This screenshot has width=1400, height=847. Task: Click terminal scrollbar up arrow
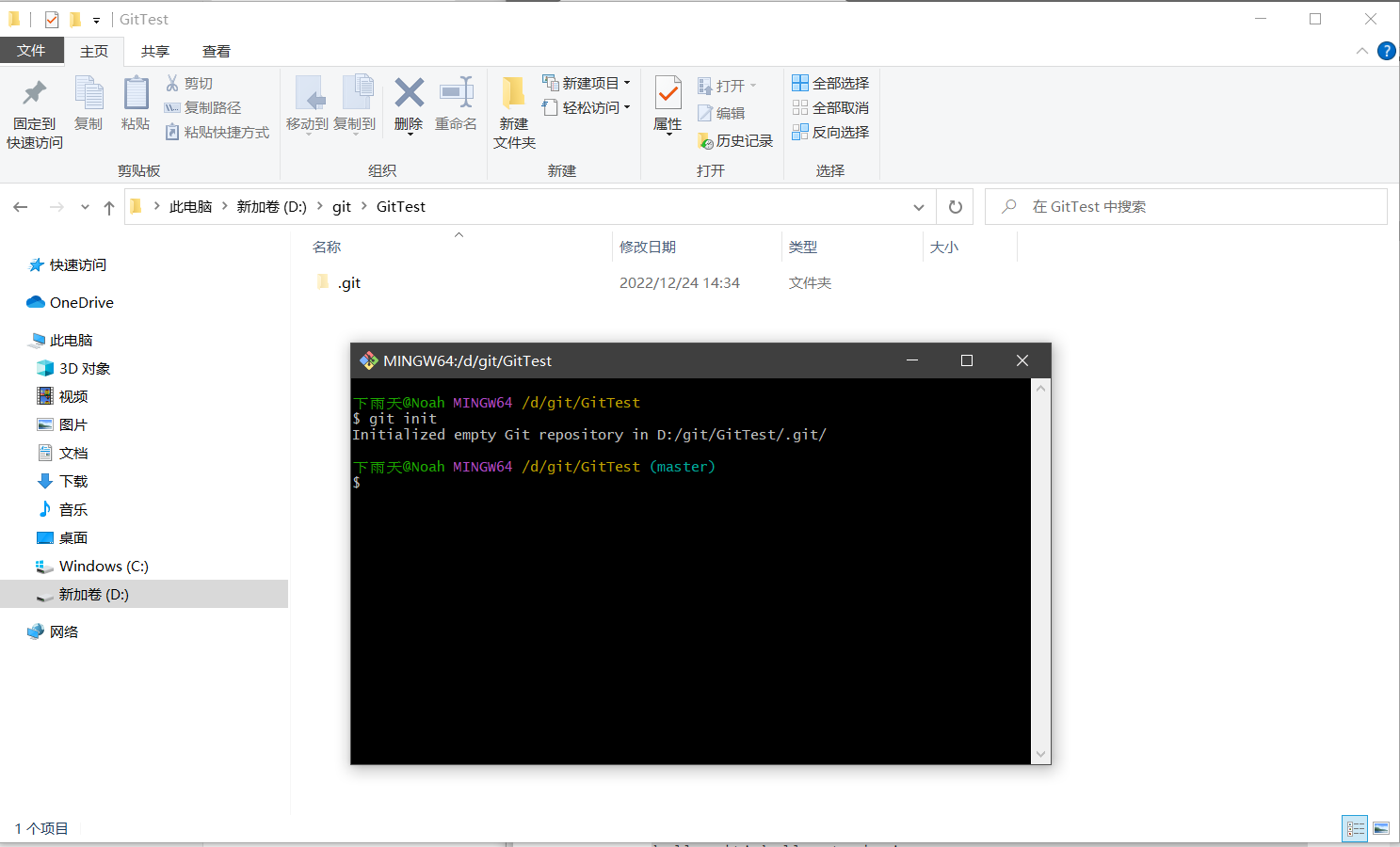[x=1040, y=389]
